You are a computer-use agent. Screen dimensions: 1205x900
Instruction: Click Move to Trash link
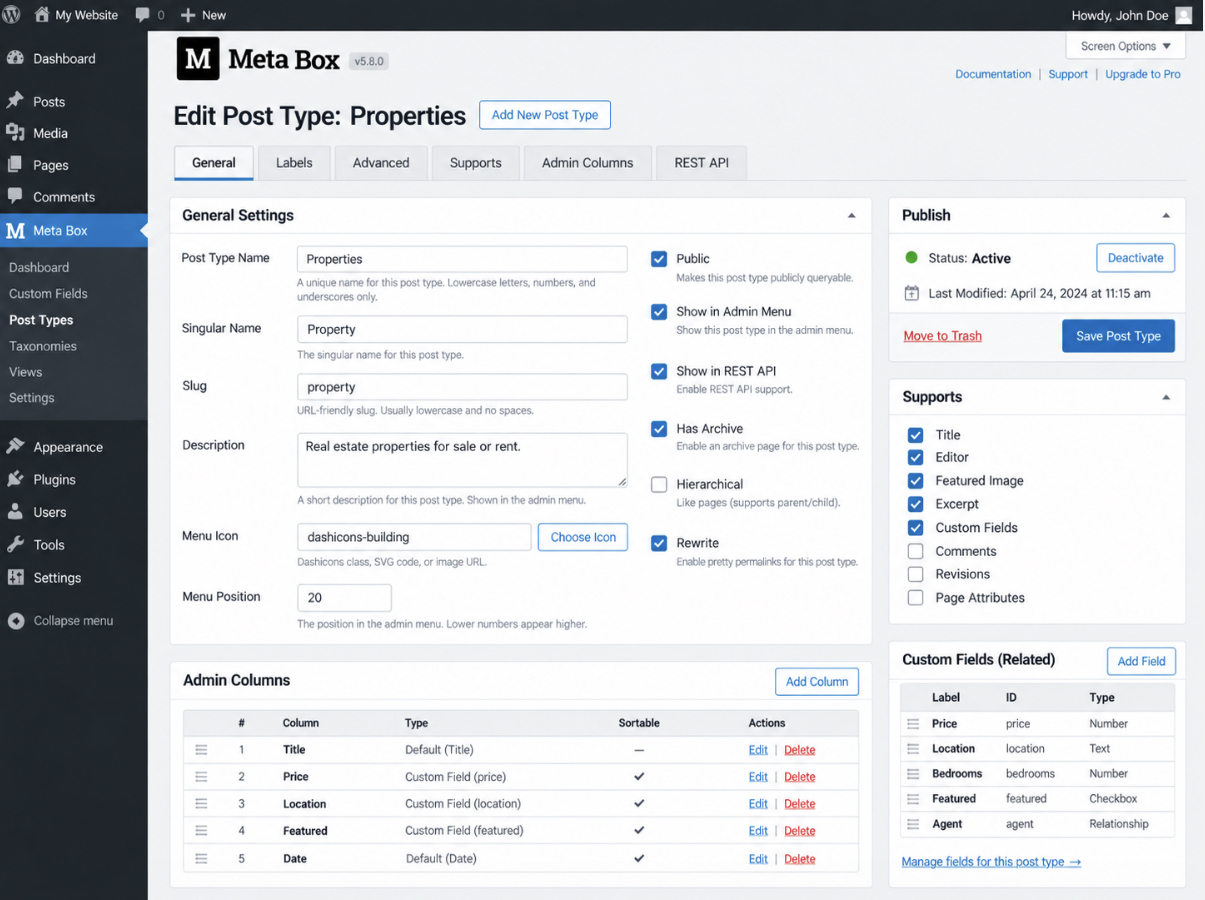point(943,336)
